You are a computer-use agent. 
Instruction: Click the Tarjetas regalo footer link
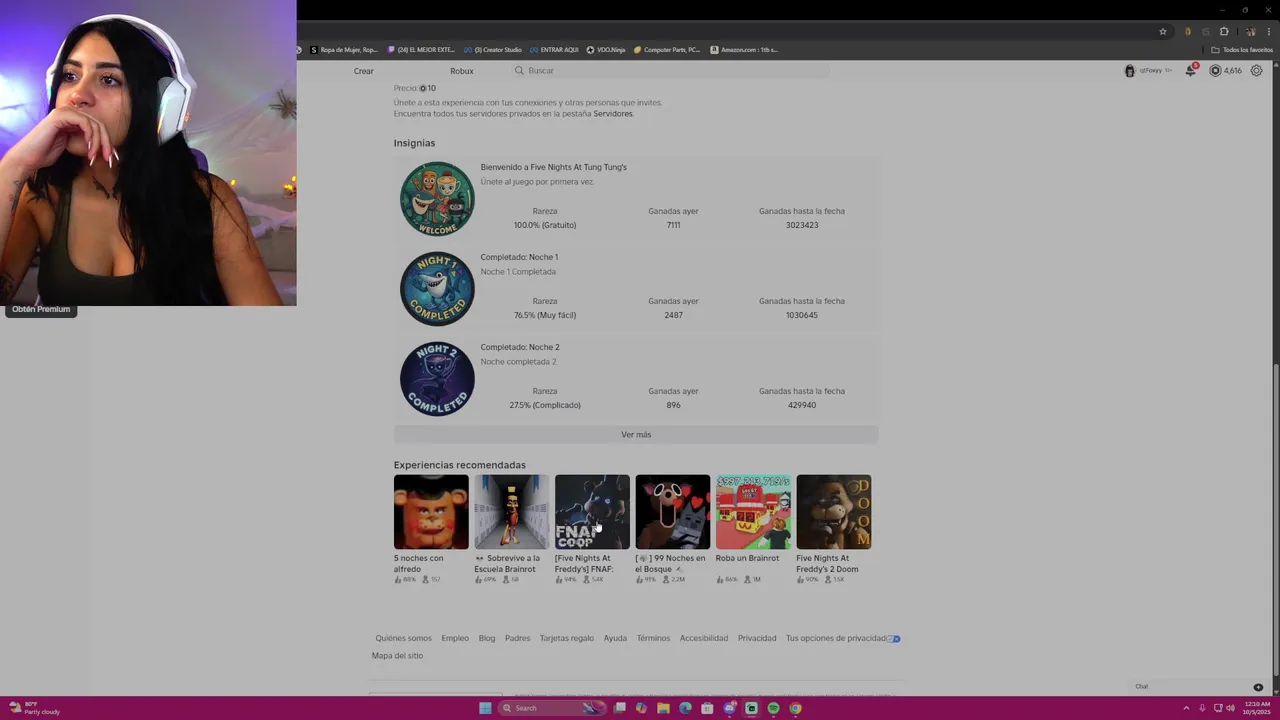point(567,638)
